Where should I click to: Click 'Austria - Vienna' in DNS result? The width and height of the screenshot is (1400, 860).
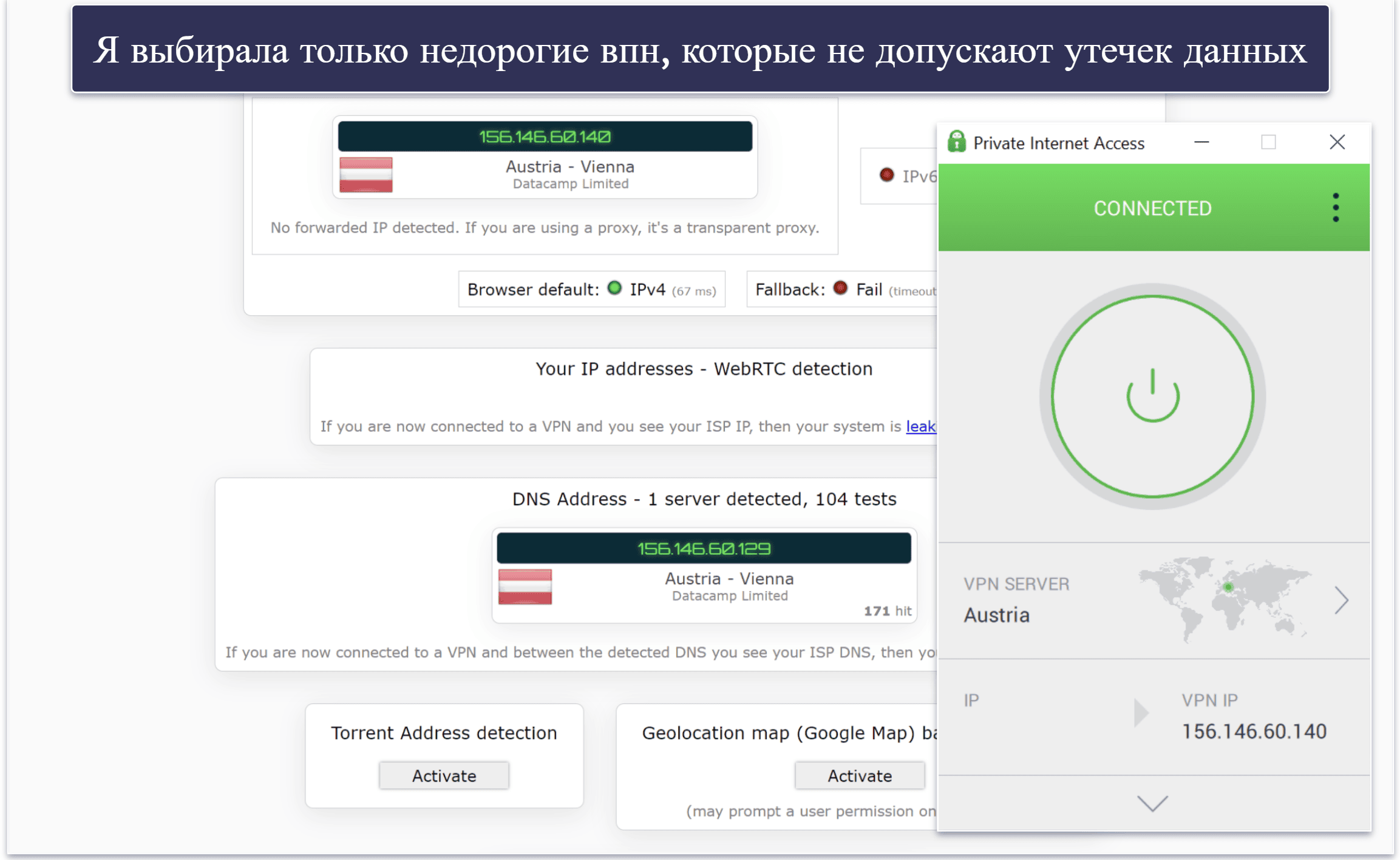tap(730, 578)
